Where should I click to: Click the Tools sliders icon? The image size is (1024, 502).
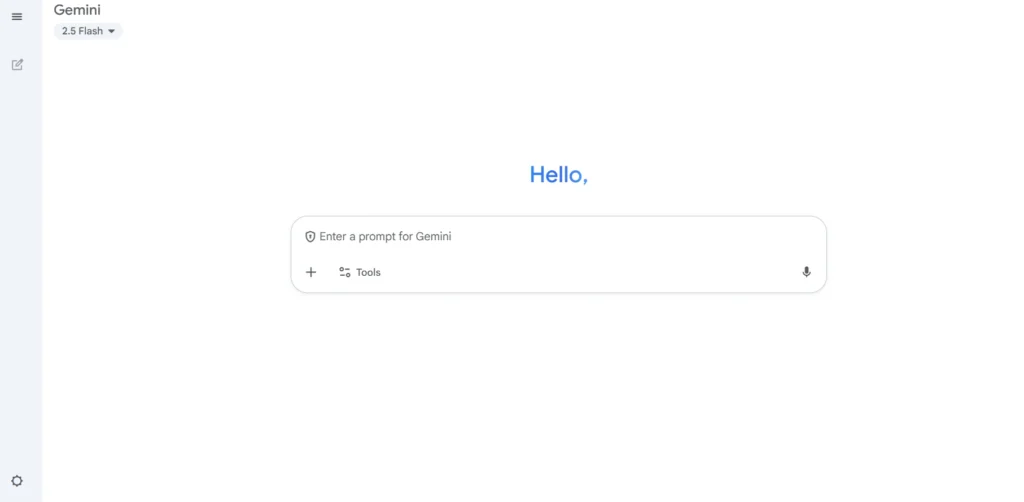pos(345,272)
